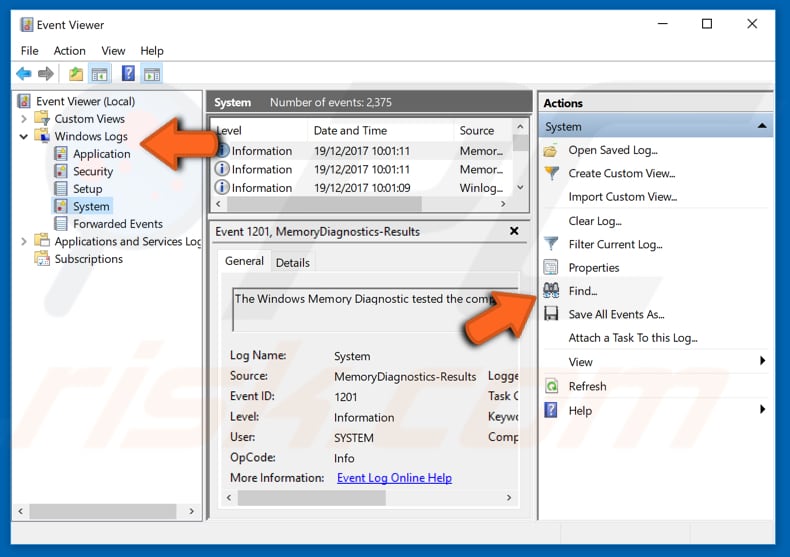The width and height of the screenshot is (790, 557).
Task: Open the Forwarded Events log
Action: 117,224
